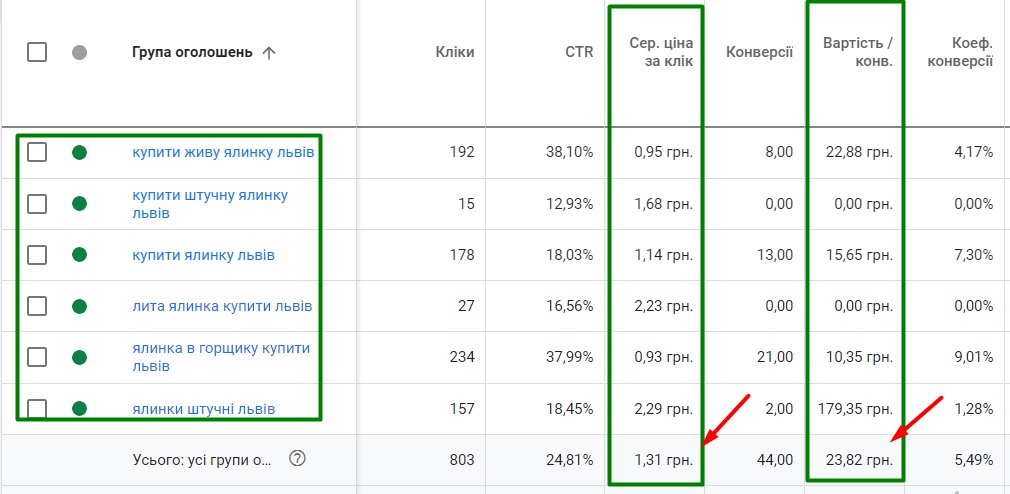Check the box for купити живу ялинку львів
Viewport: 1010px width, 494px height.
[37, 153]
